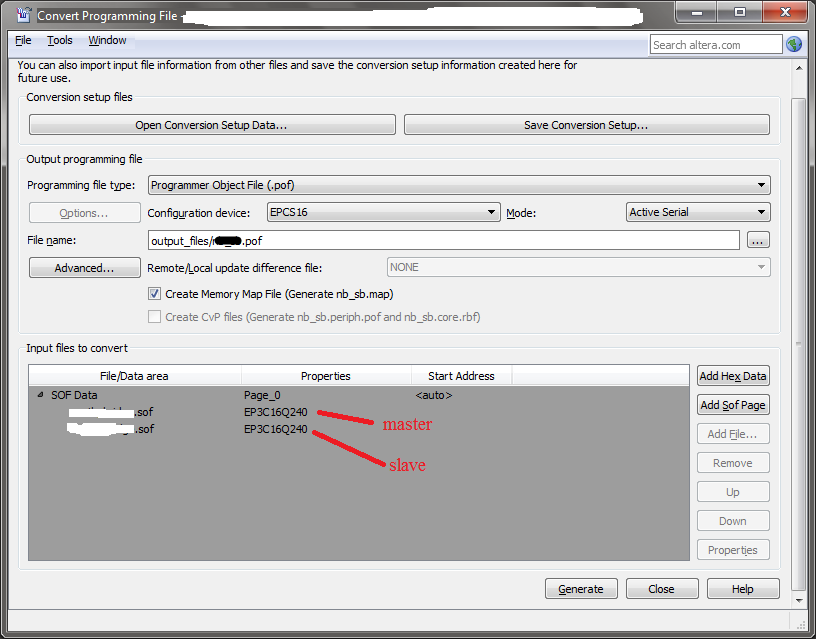Viewport: 816px width, 639px height.
Task: Toggle Create Memory Map File checkbox
Action: [x=154, y=294]
